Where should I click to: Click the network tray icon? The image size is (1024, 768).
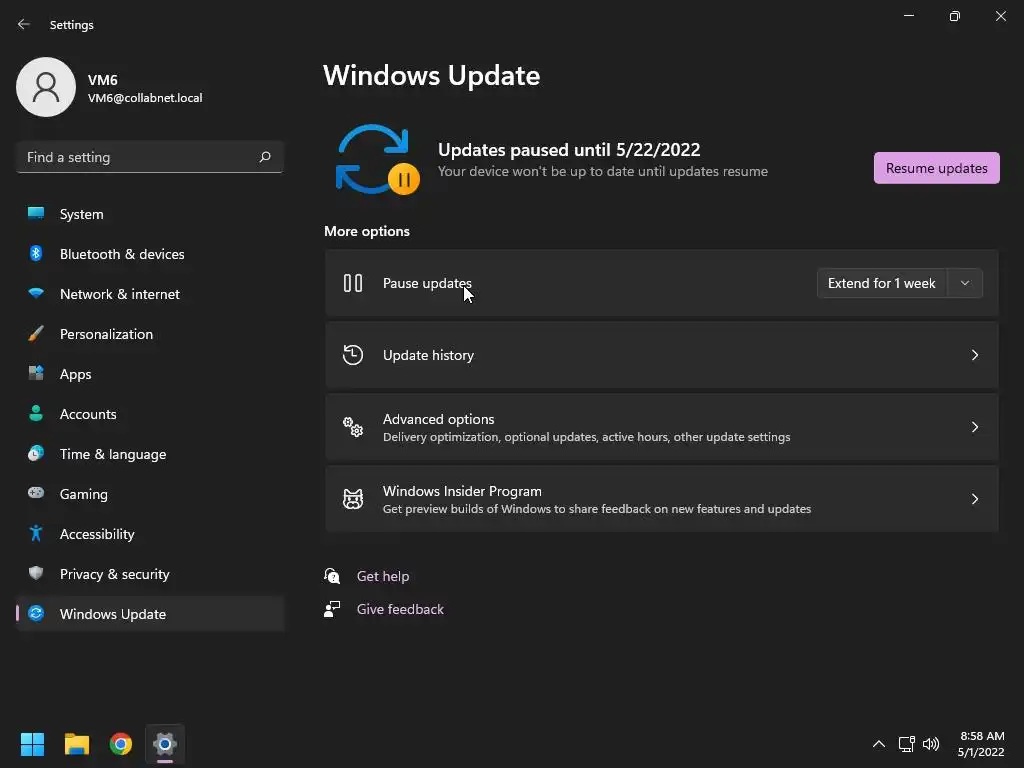pos(906,744)
